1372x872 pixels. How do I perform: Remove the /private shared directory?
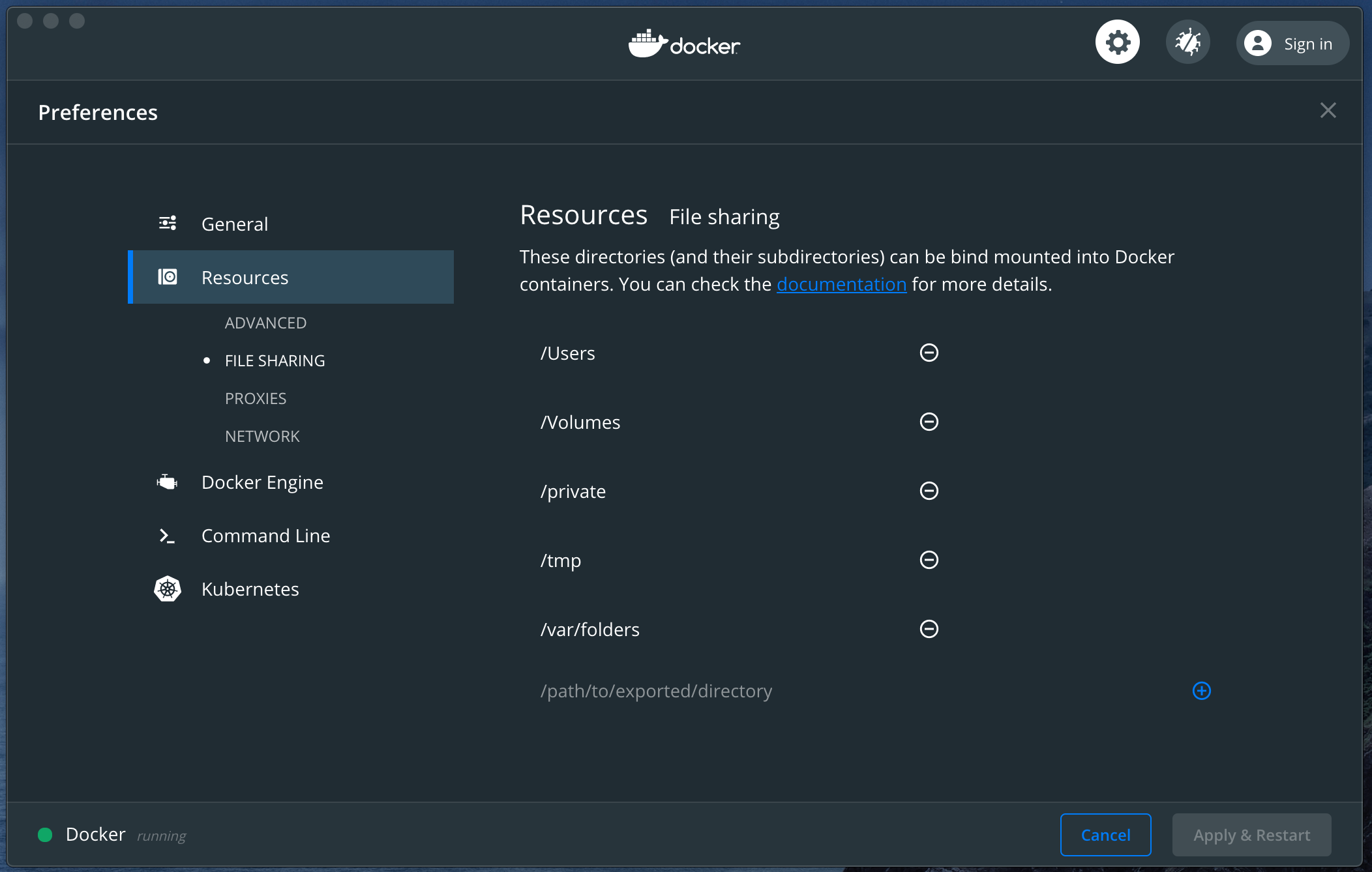point(929,491)
